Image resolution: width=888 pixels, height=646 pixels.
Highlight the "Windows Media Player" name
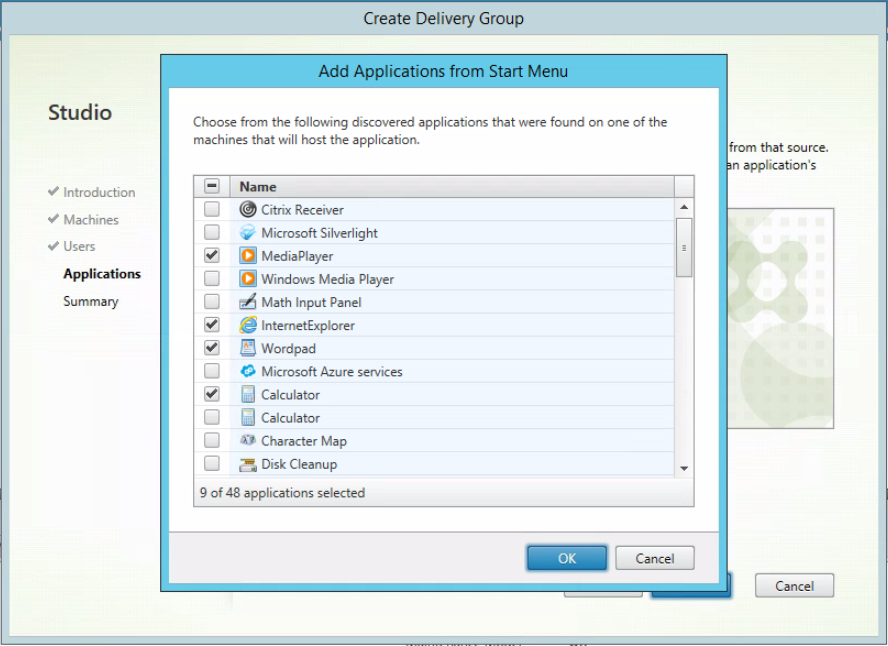(327, 280)
